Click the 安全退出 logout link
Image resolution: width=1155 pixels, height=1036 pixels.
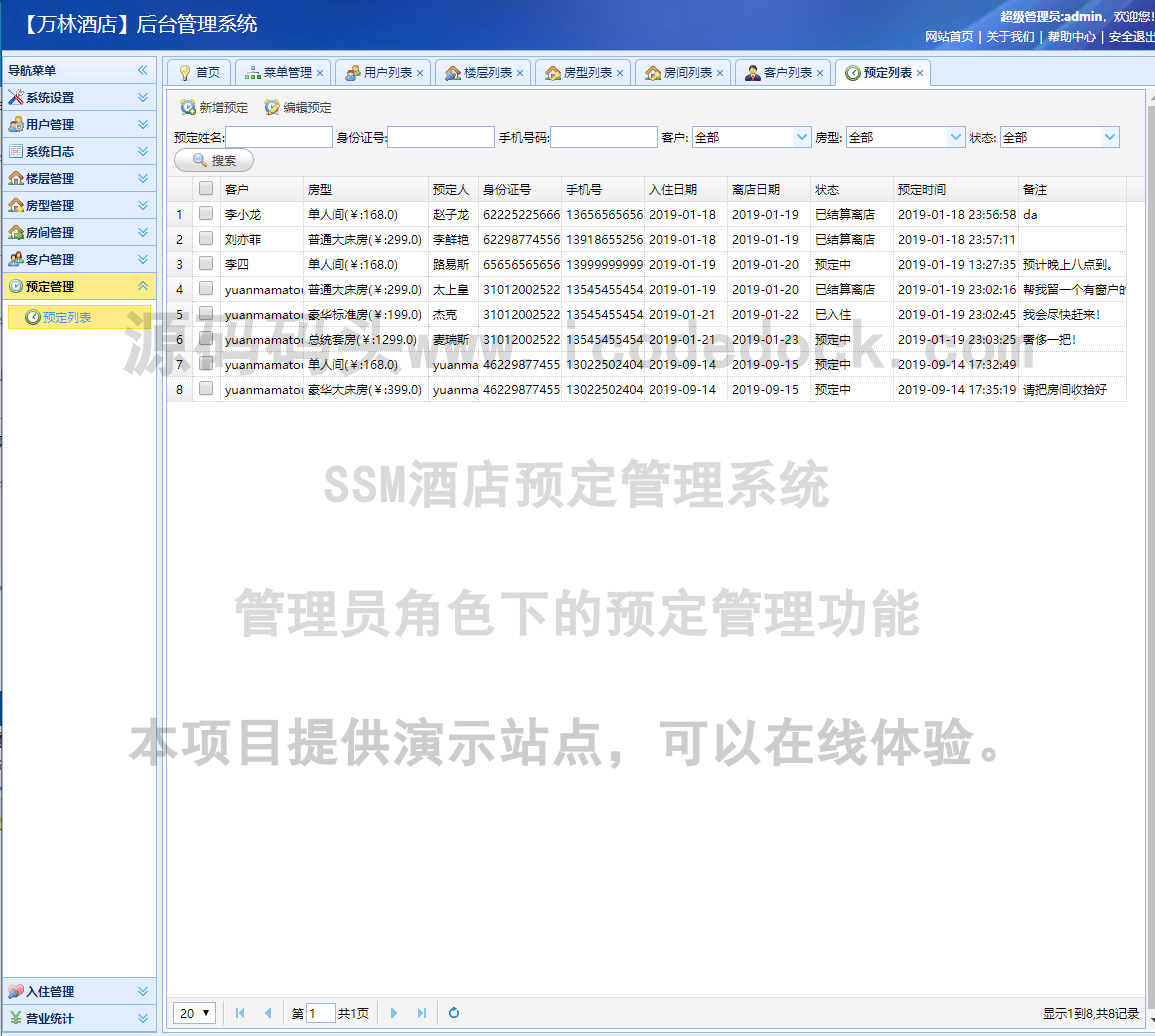coord(1129,36)
